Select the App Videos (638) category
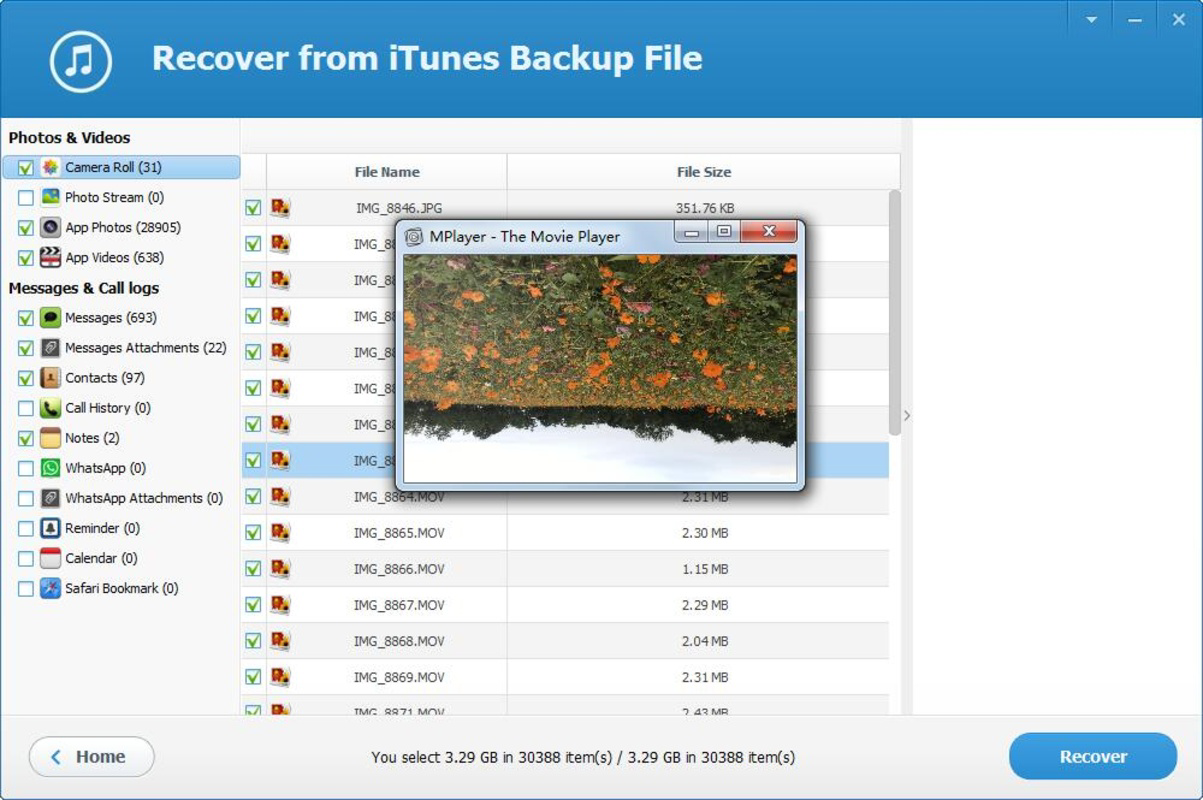This screenshot has height=800, width=1203. click(114, 257)
